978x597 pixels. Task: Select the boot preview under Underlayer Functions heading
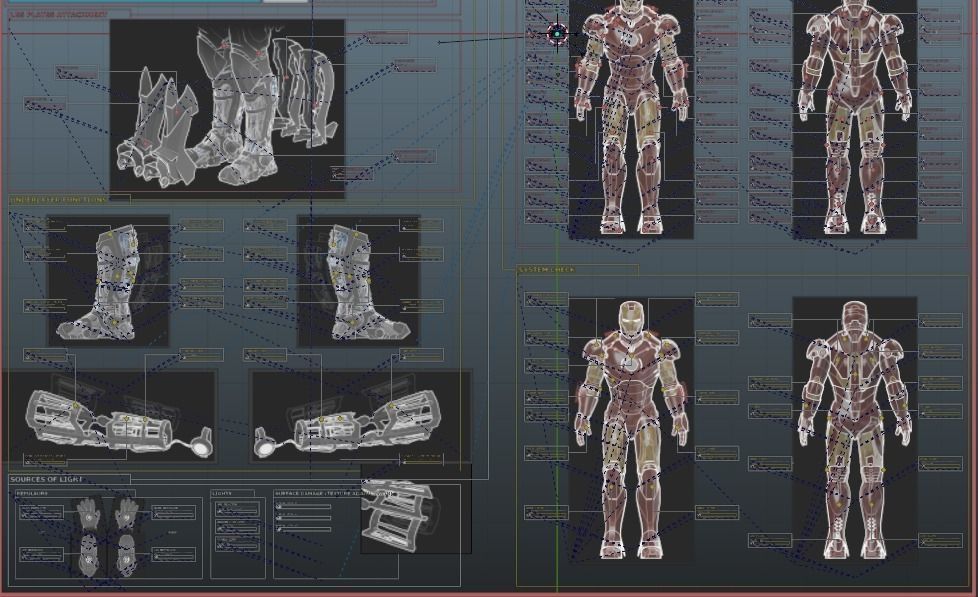click(x=109, y=281)
